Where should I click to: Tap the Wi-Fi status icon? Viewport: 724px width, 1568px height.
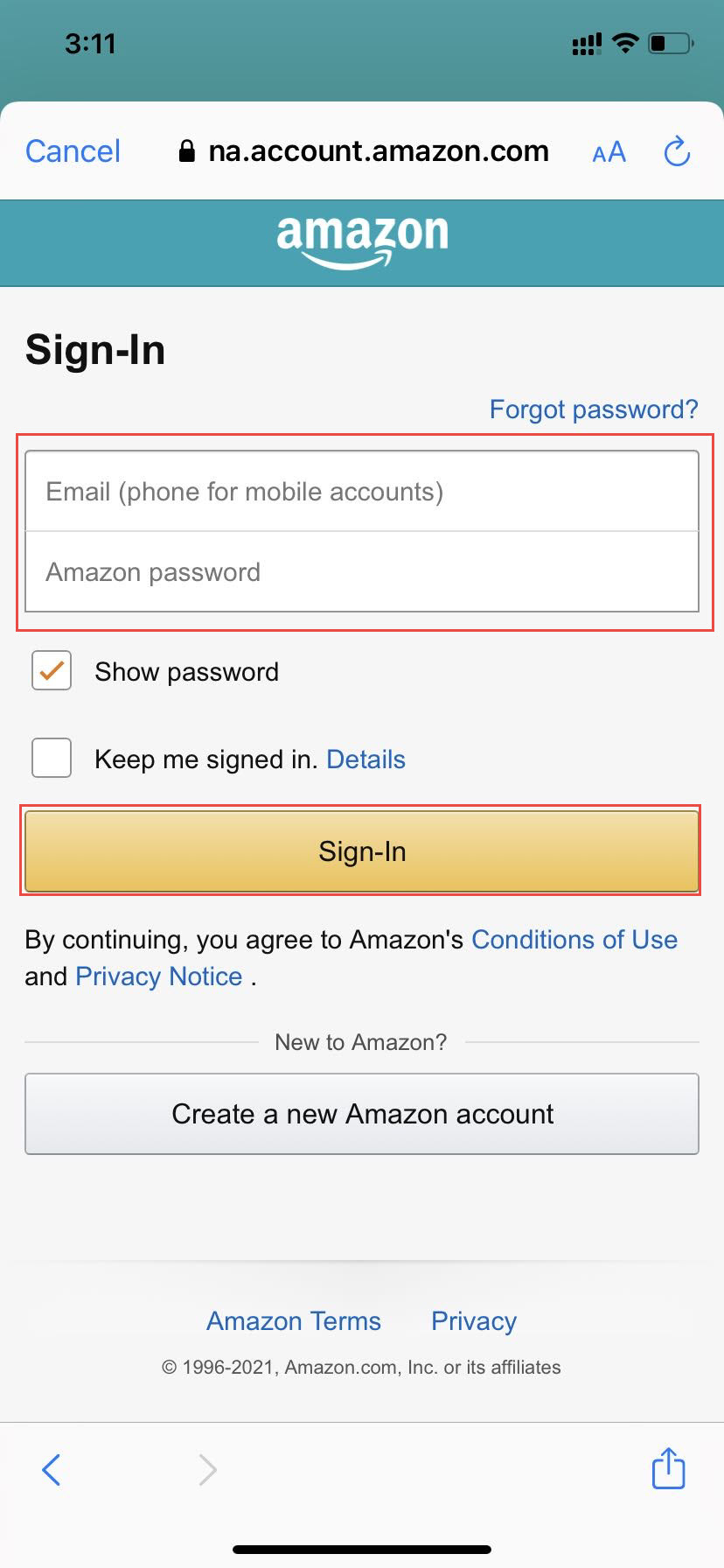(625, 43)
